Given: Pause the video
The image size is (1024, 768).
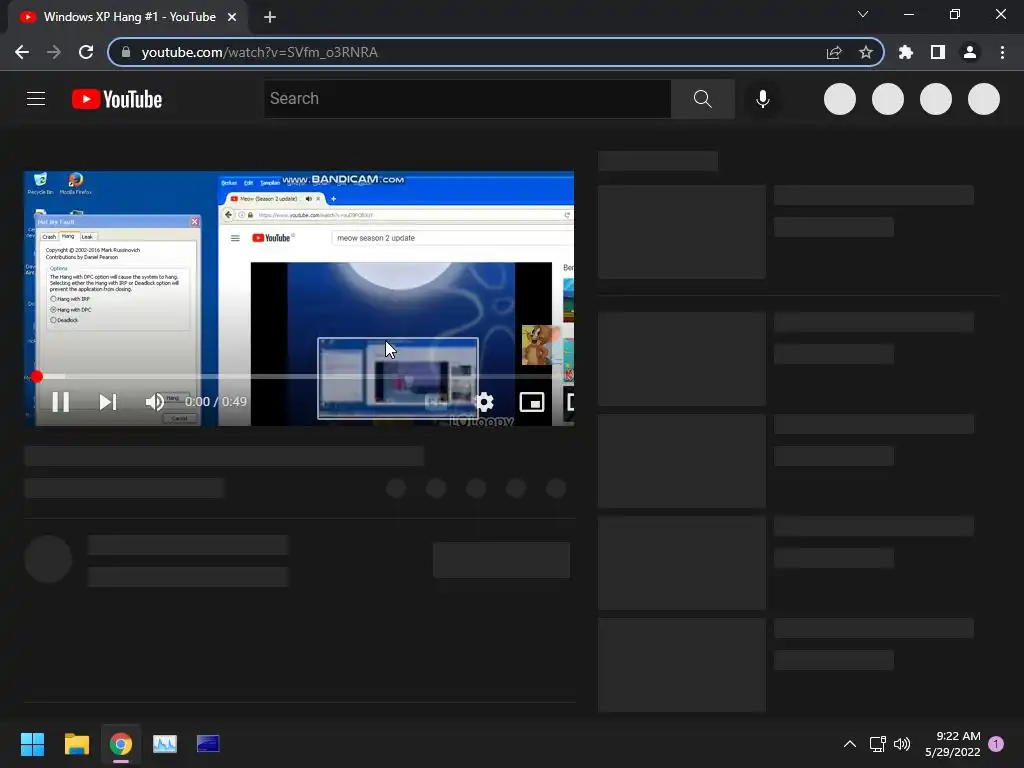Looking at the screenshot, I should [x=61, y=402].
